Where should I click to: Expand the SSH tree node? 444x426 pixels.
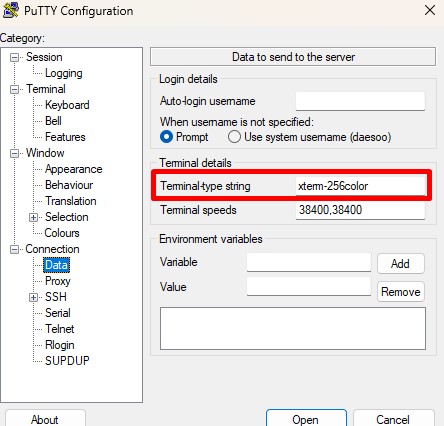click(x=33, y=297)
